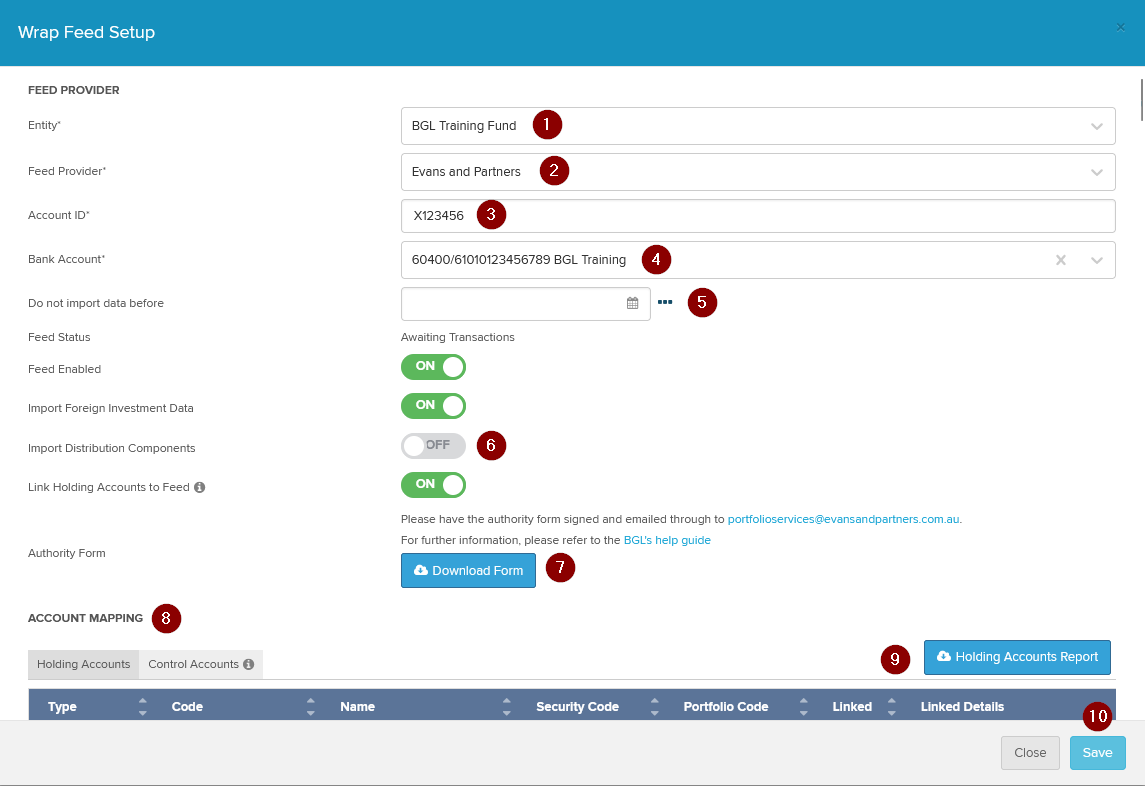The height and width of the screenshot is (786, 1145).
Task: Click the Do not import data before date field
Action: (x=525, y=303)
